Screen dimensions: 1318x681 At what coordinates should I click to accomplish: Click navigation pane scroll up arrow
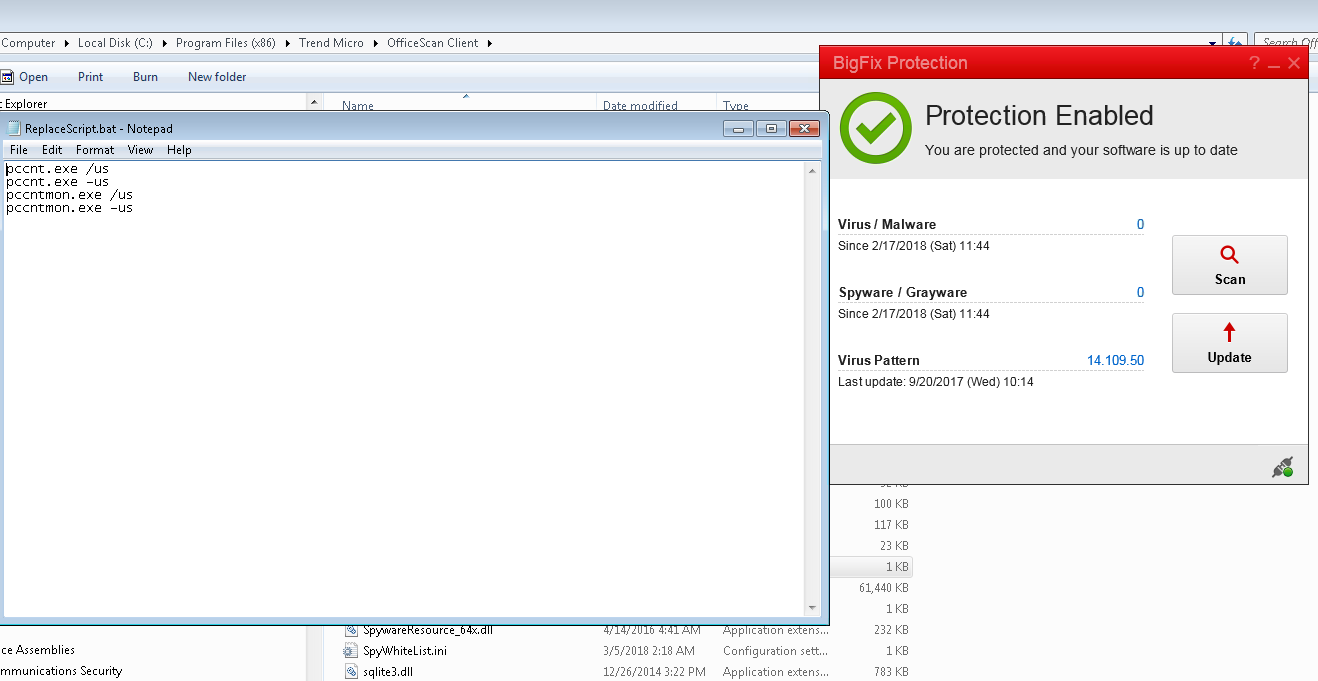(314, 103)
